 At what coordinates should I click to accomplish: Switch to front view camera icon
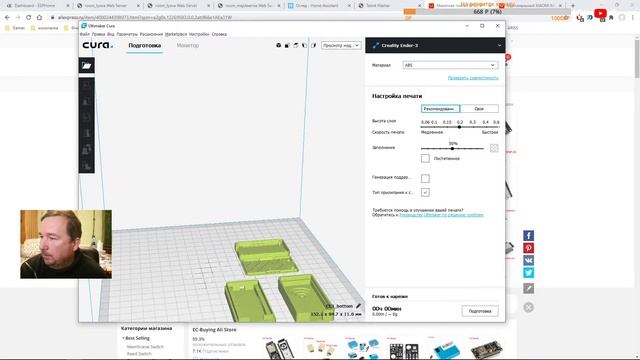[x=287, y=45]
